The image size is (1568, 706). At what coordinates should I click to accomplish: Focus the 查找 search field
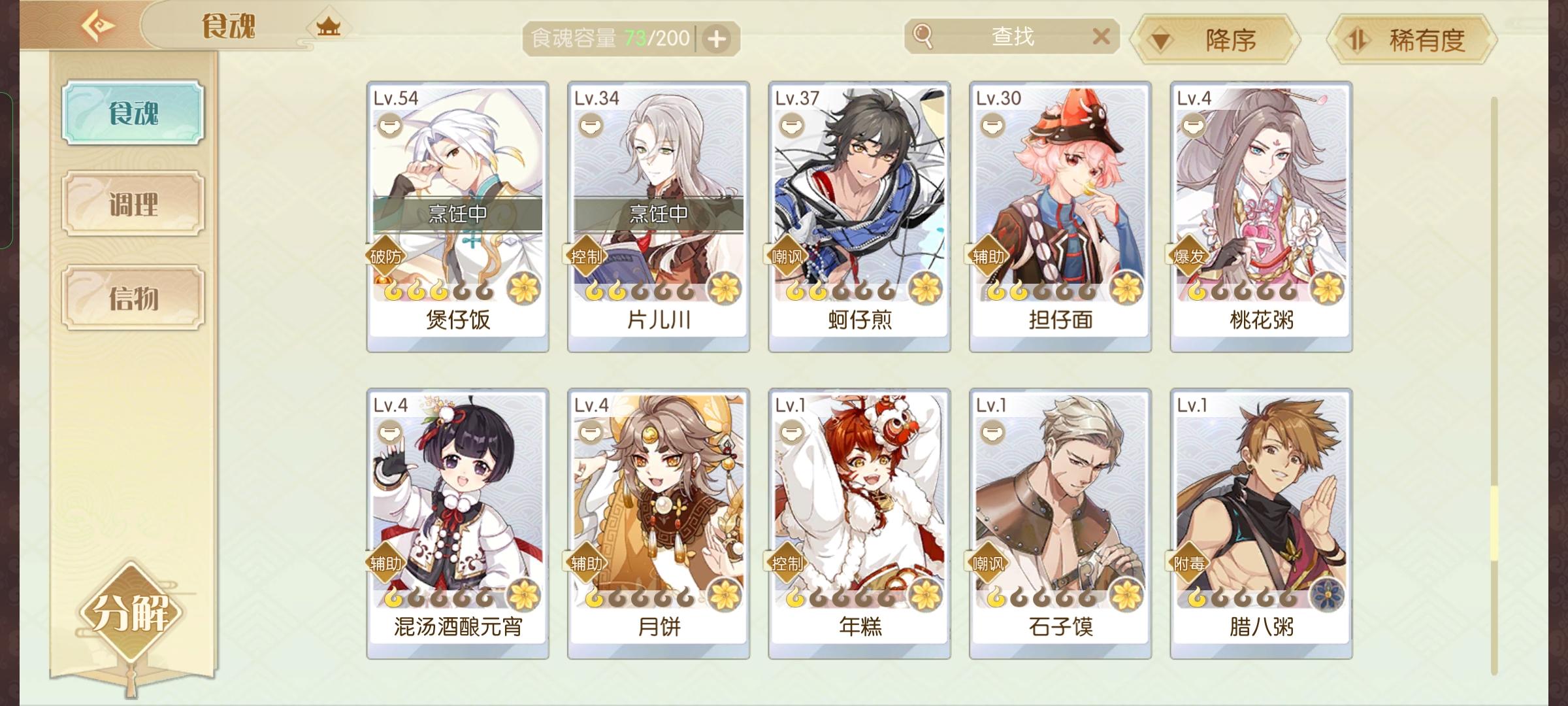[x=1012, y=36]
